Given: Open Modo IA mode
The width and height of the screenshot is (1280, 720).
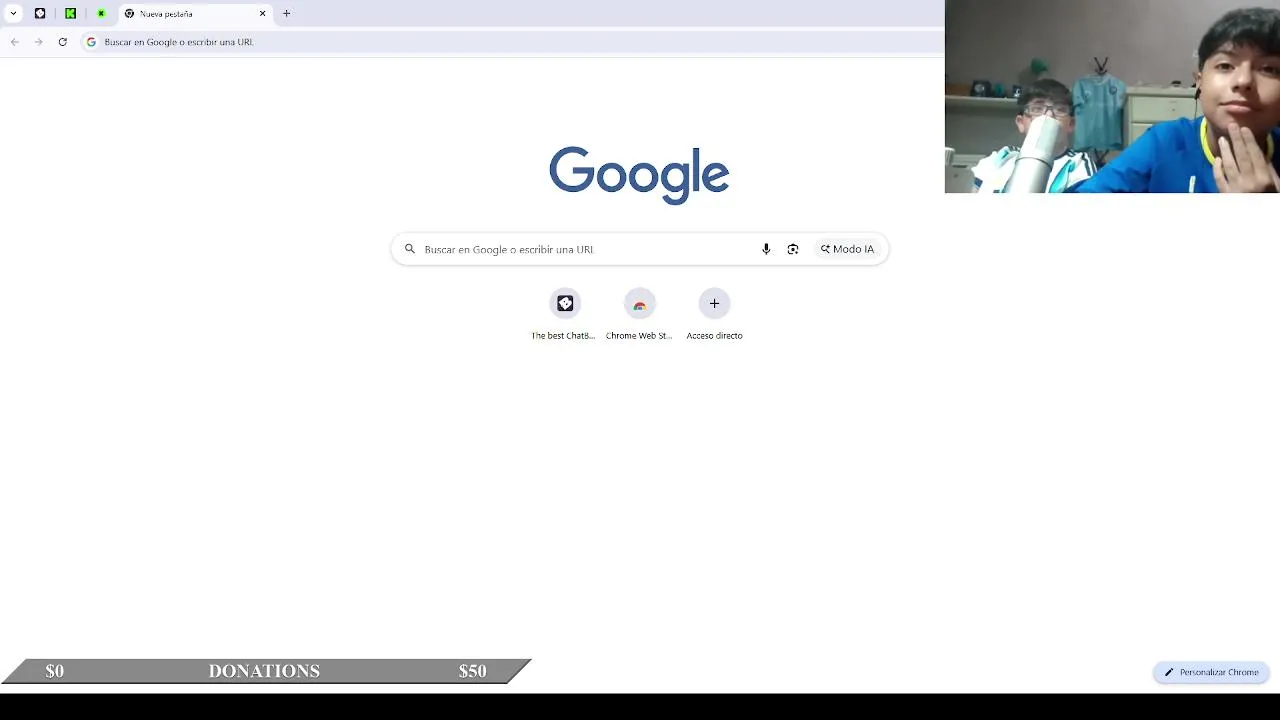Looking at the screenshot, I should 847,249.
